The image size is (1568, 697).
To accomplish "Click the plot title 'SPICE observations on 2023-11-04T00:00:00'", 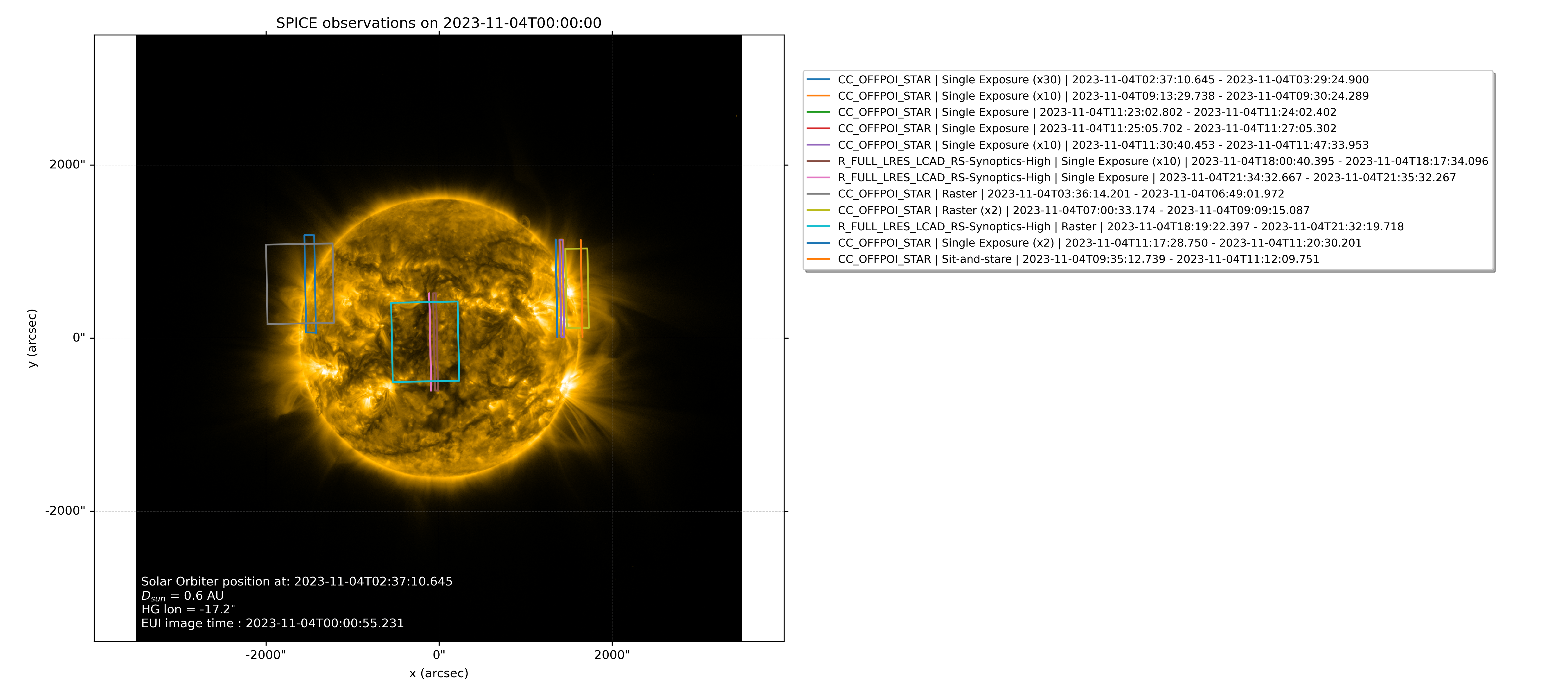I will (x=438, y=23).
